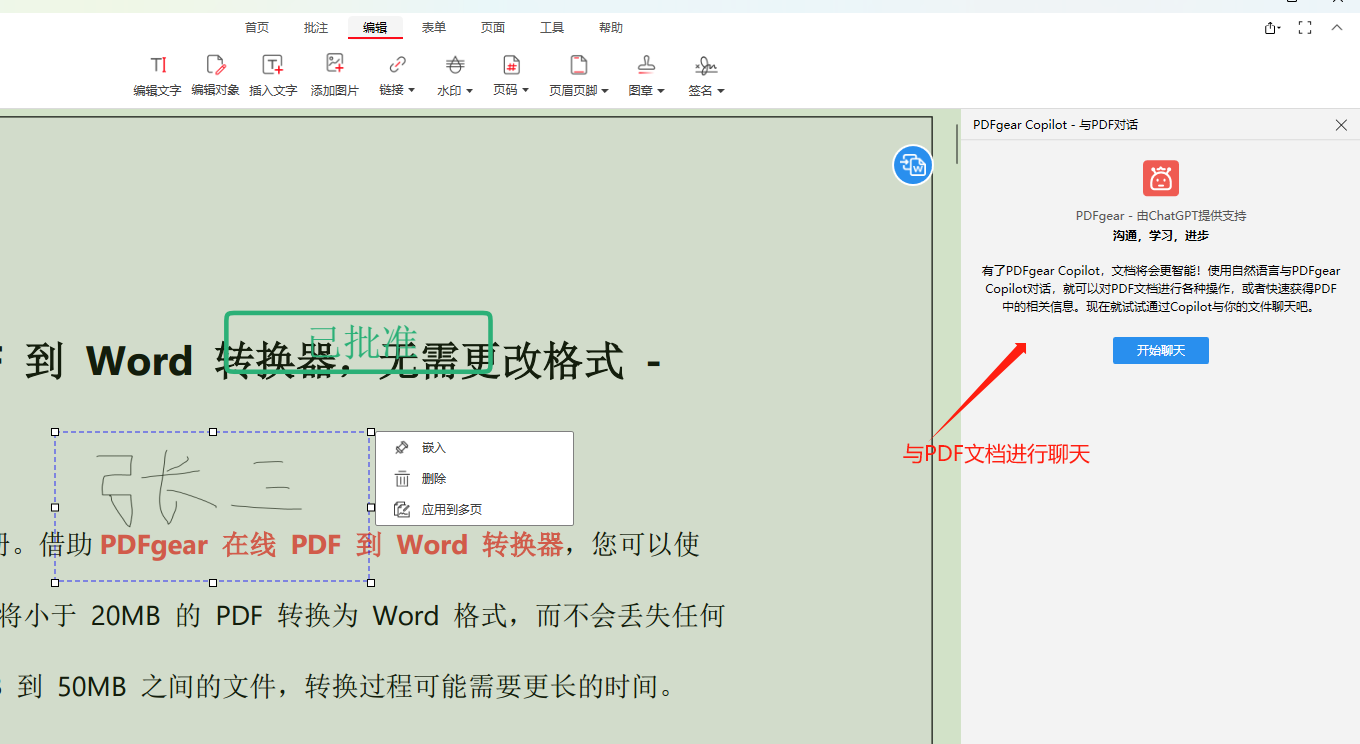Click the blue PDF-to-Word convert floating icon
Viewport: 1360px width, 744px height.
(x=912, y=165)
